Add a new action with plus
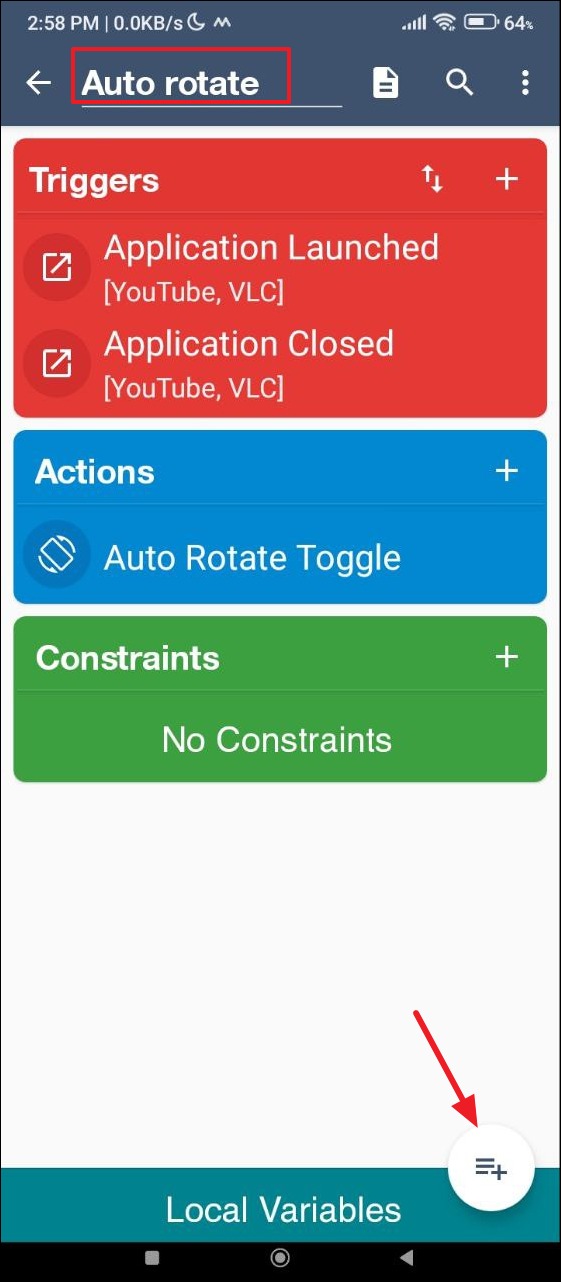The height and width of the screenshot is (1282, 561). tap(507, 470)
